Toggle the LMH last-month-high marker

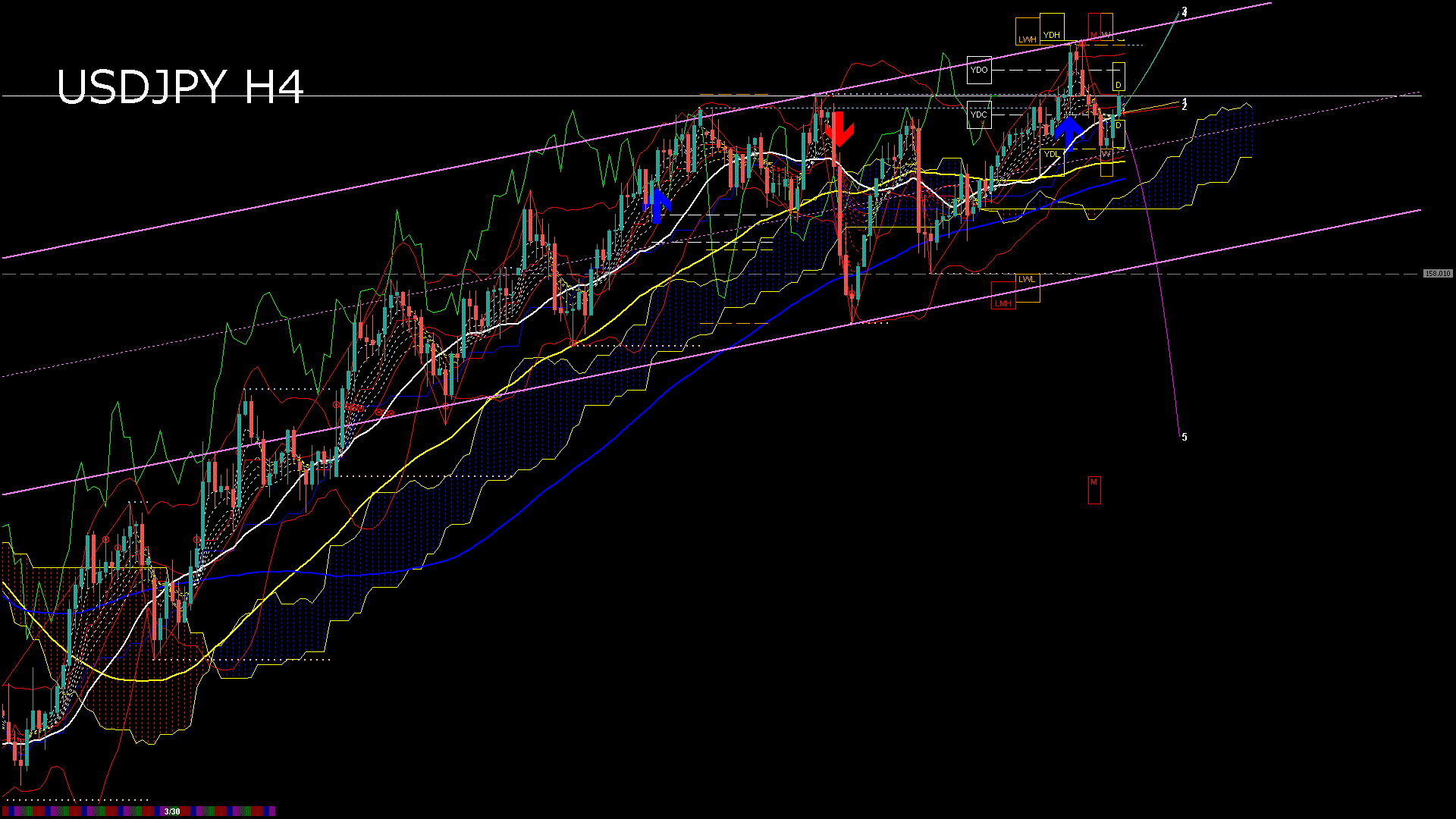1003,302
